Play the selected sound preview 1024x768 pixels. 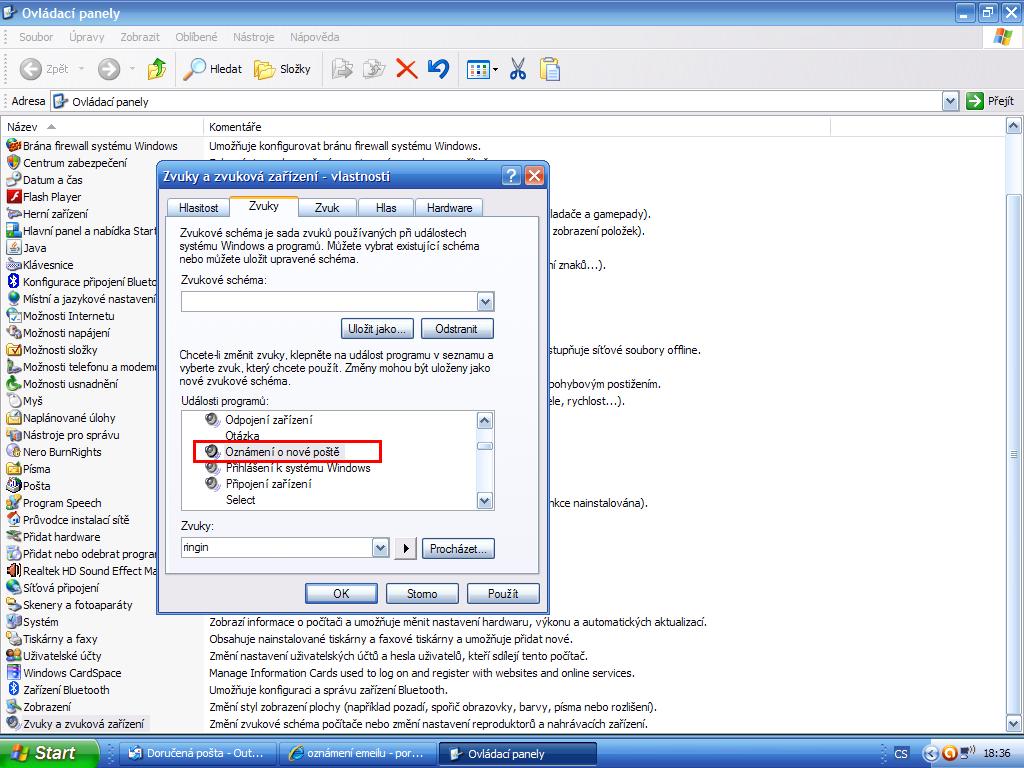point(406,549)
